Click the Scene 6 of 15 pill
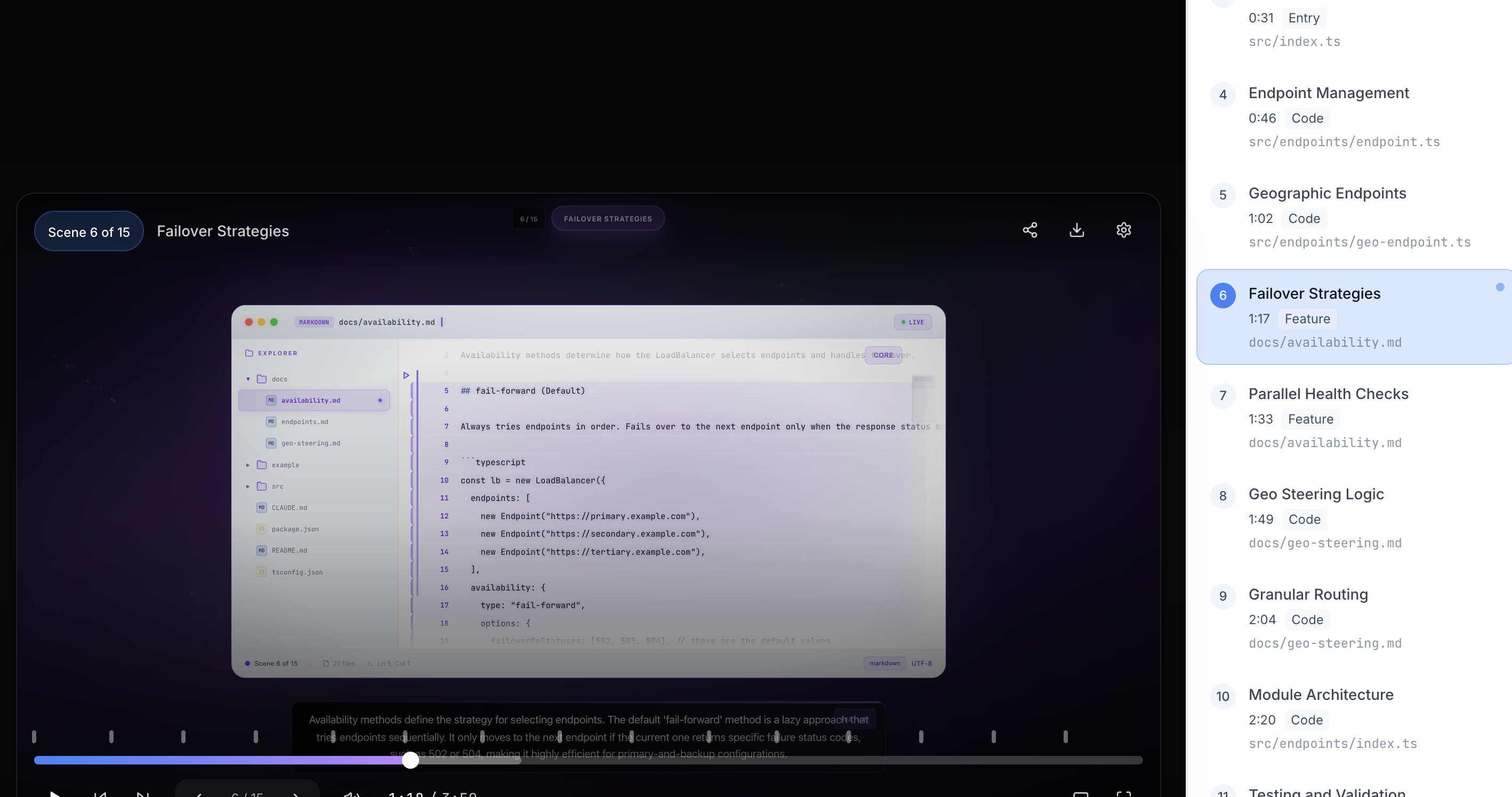Viewport: 1512px width, 797px height. (x=89, y=232)
